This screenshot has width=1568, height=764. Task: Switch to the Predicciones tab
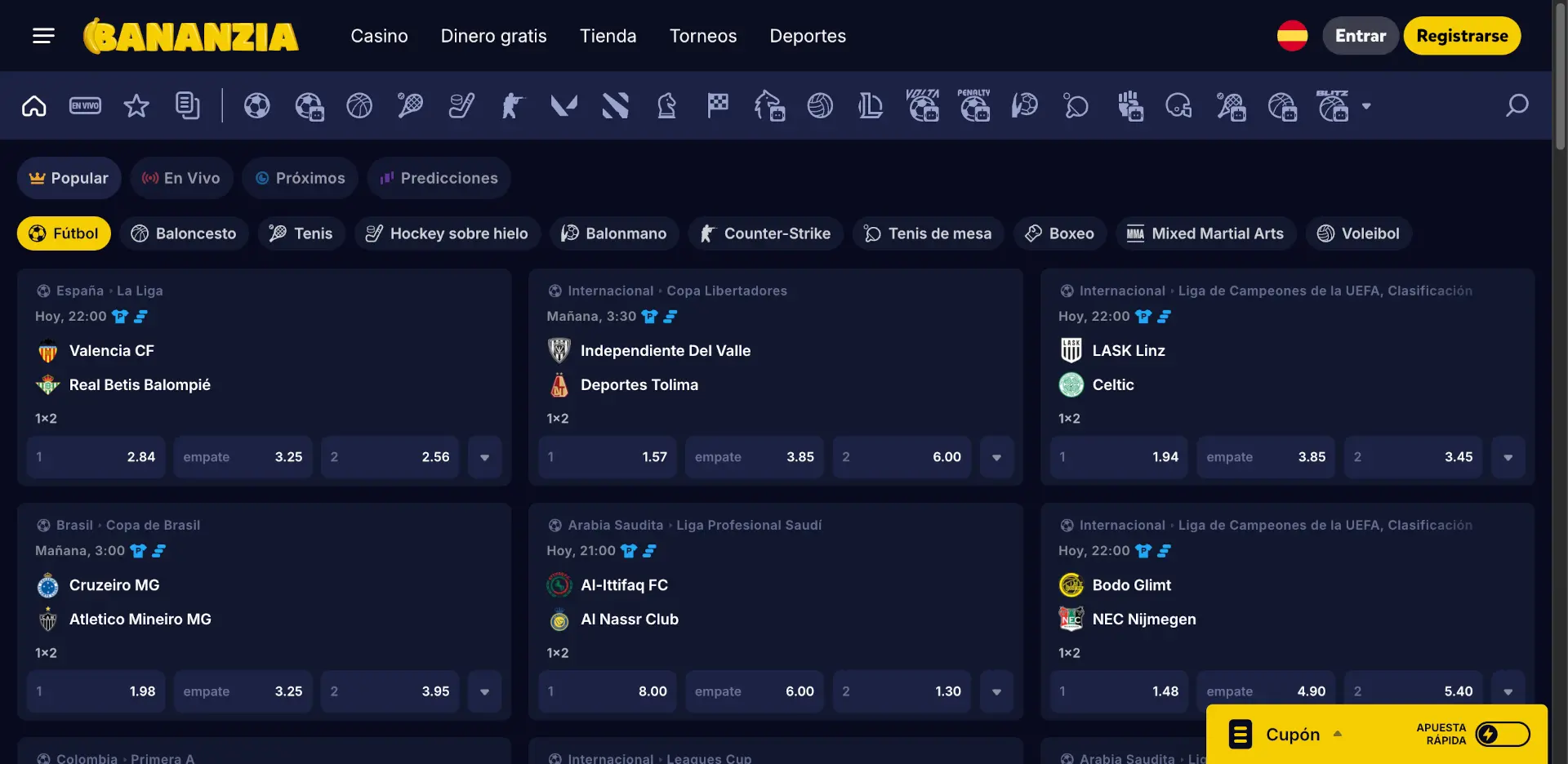(x=439, y=178)
